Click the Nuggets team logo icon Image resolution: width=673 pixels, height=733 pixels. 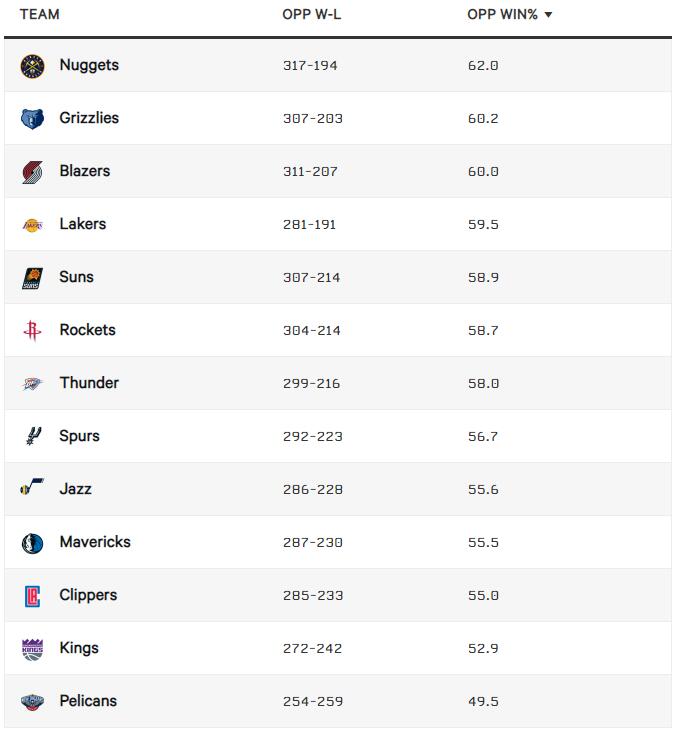pos(32,66)
